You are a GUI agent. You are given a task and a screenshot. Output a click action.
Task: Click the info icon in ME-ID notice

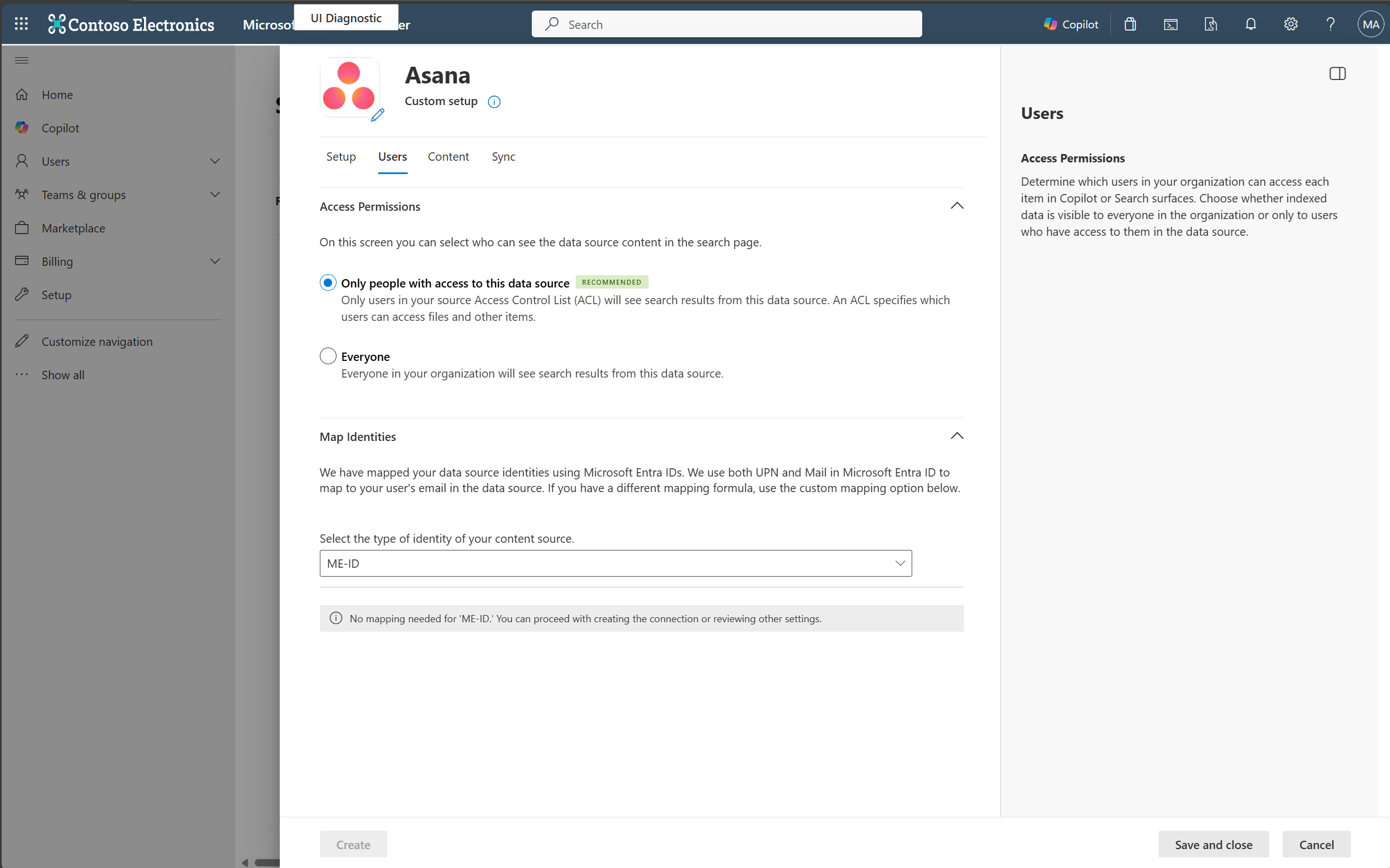pos(336,618)
